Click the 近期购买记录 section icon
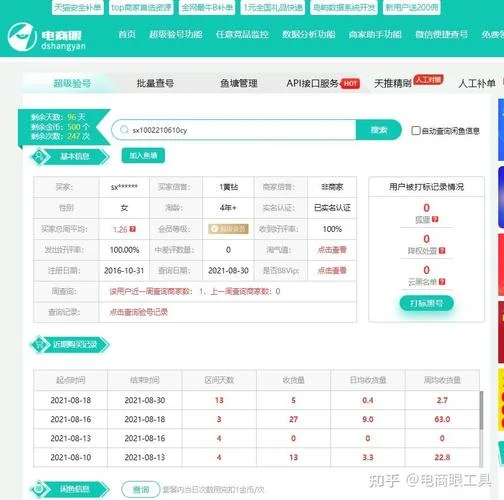This screenshot has width=504, height=500. (39, 344)
